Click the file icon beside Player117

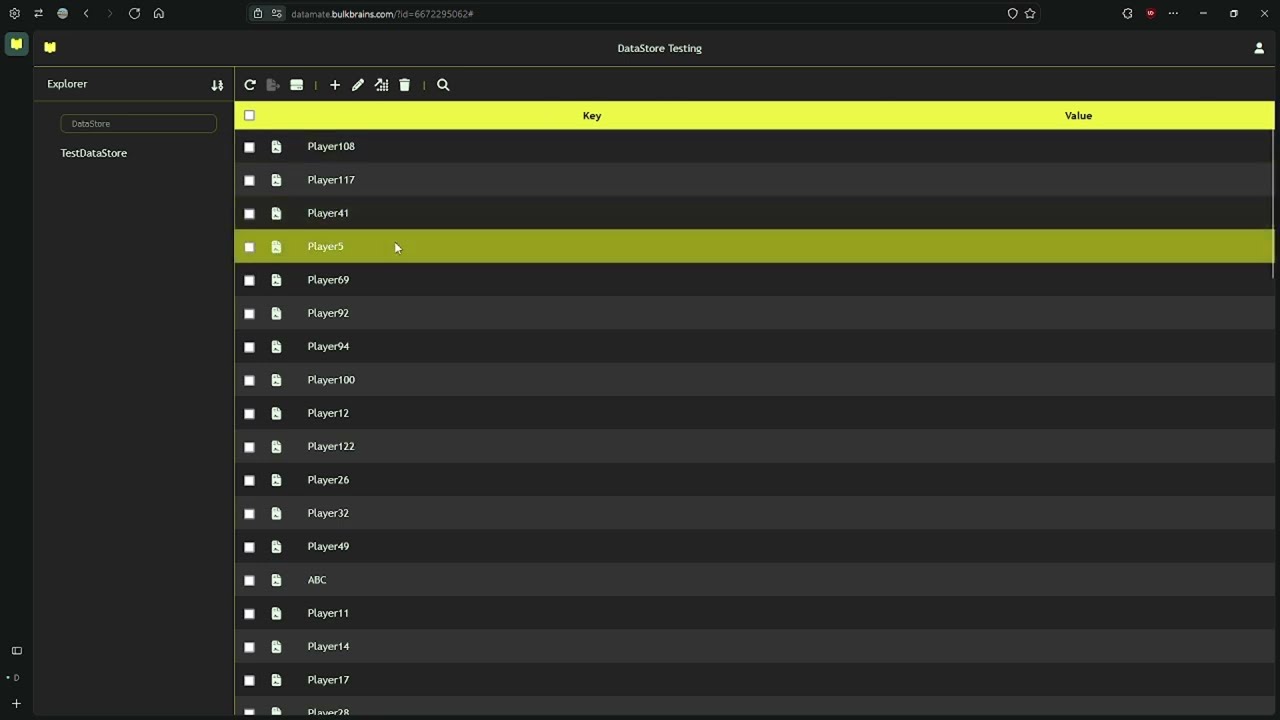[276, 180]
